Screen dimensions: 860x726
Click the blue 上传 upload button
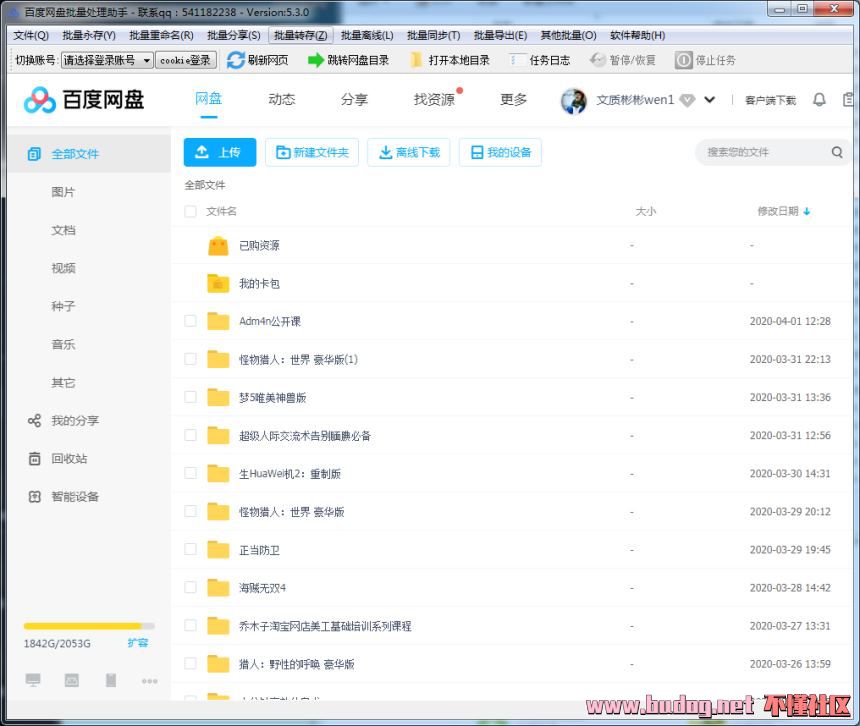point(220,152)
